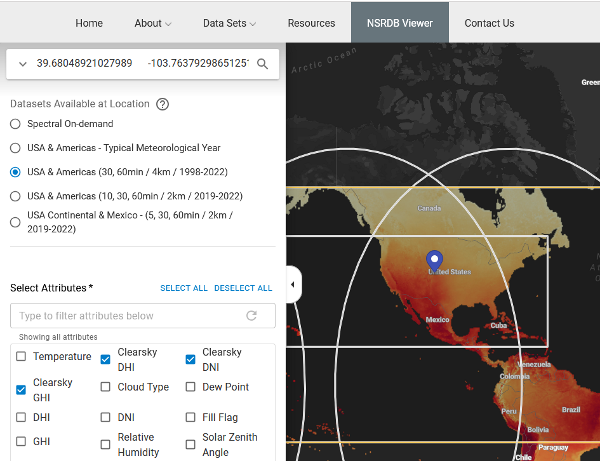The image size is (600, 461).
Task: Collapse the side panel with arrow handle
Action: coord(293,284)
